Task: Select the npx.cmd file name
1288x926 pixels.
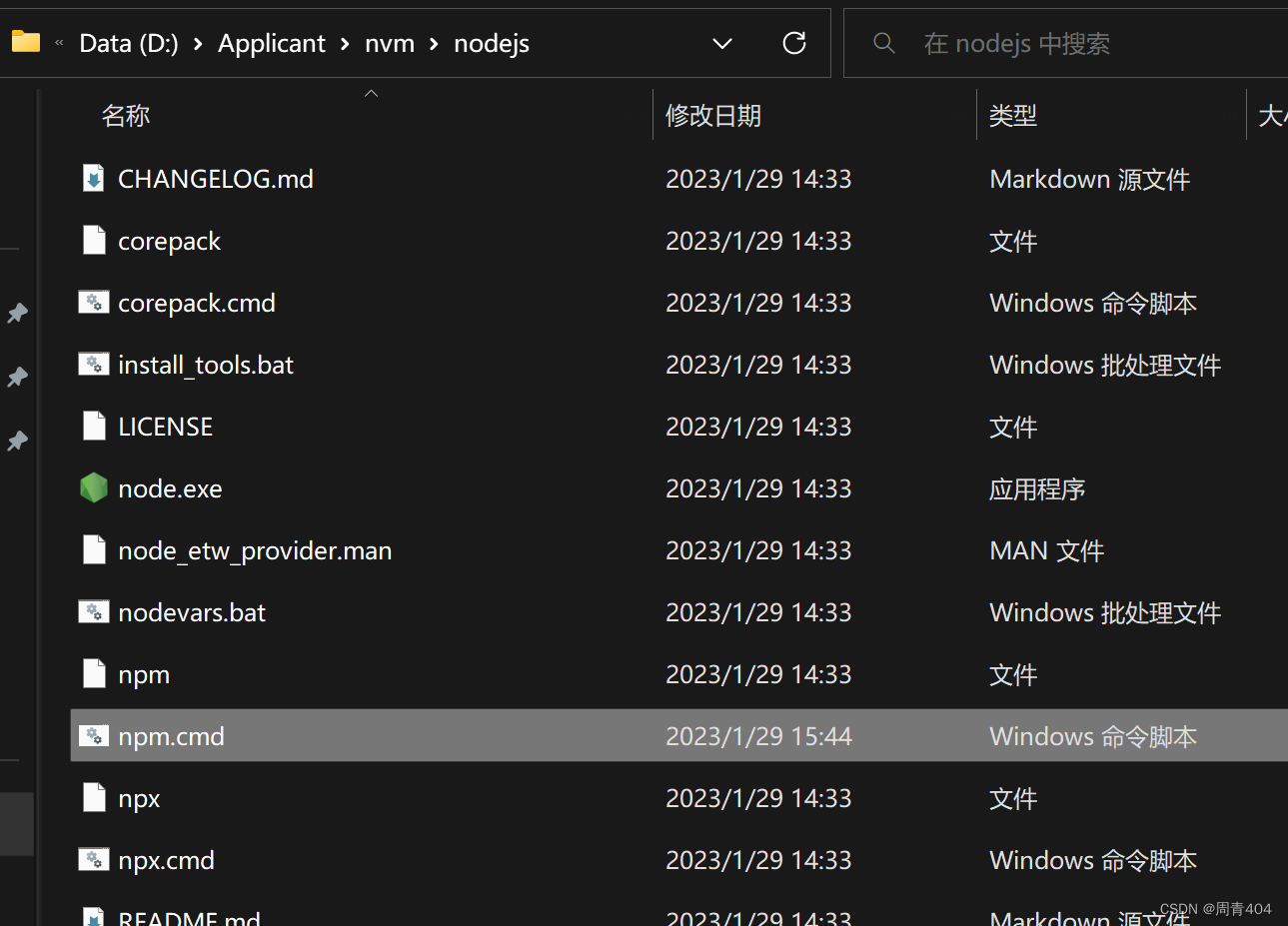Action: tap(166, 861)
